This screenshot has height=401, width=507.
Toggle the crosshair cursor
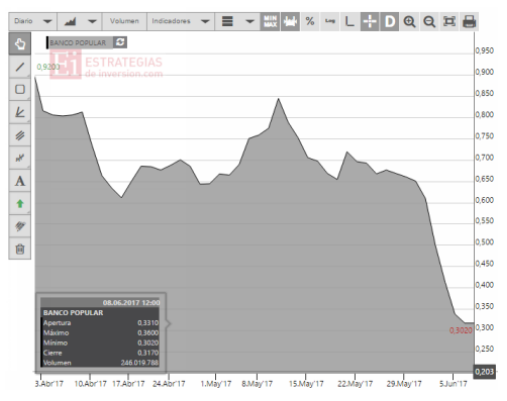(x=370, y=22)
